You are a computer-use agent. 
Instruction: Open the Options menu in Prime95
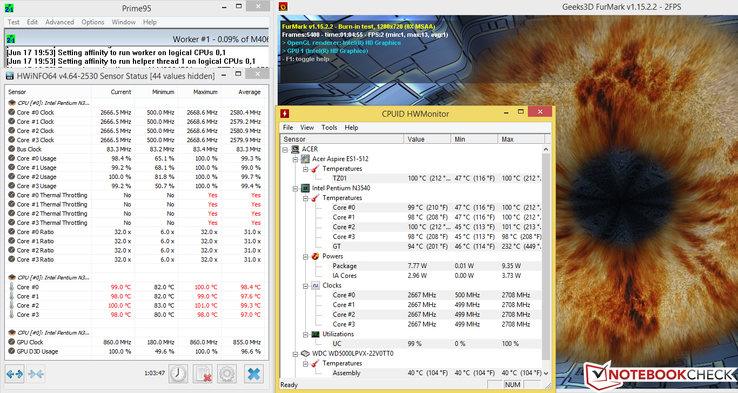93,22
